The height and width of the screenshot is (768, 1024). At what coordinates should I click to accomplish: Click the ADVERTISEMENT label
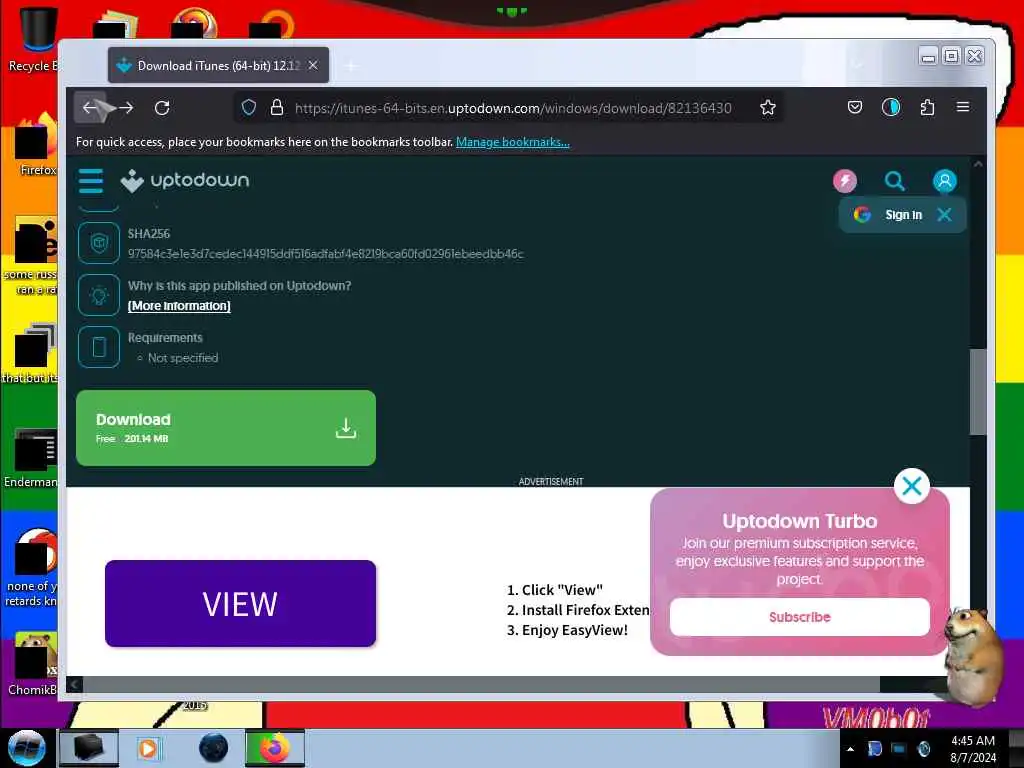coord(551,481)
